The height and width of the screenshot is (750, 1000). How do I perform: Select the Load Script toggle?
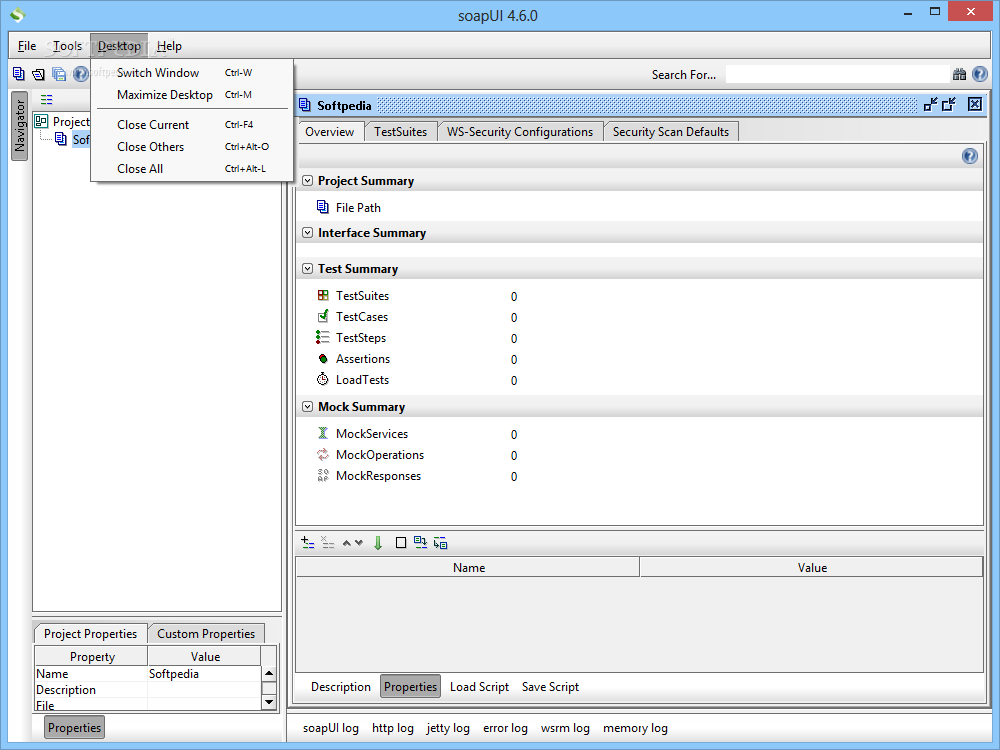(479, 686)
